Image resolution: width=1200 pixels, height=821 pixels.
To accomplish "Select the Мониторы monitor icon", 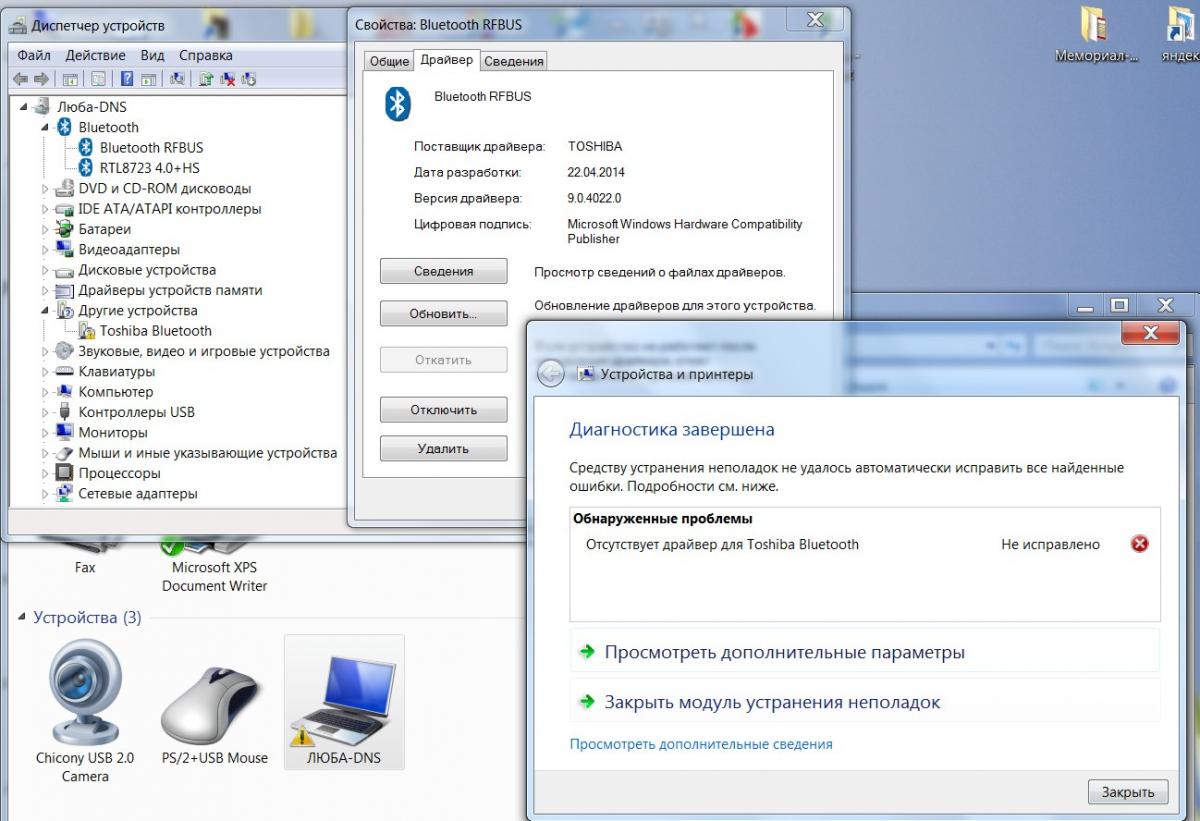I will (x=64, y=432).
